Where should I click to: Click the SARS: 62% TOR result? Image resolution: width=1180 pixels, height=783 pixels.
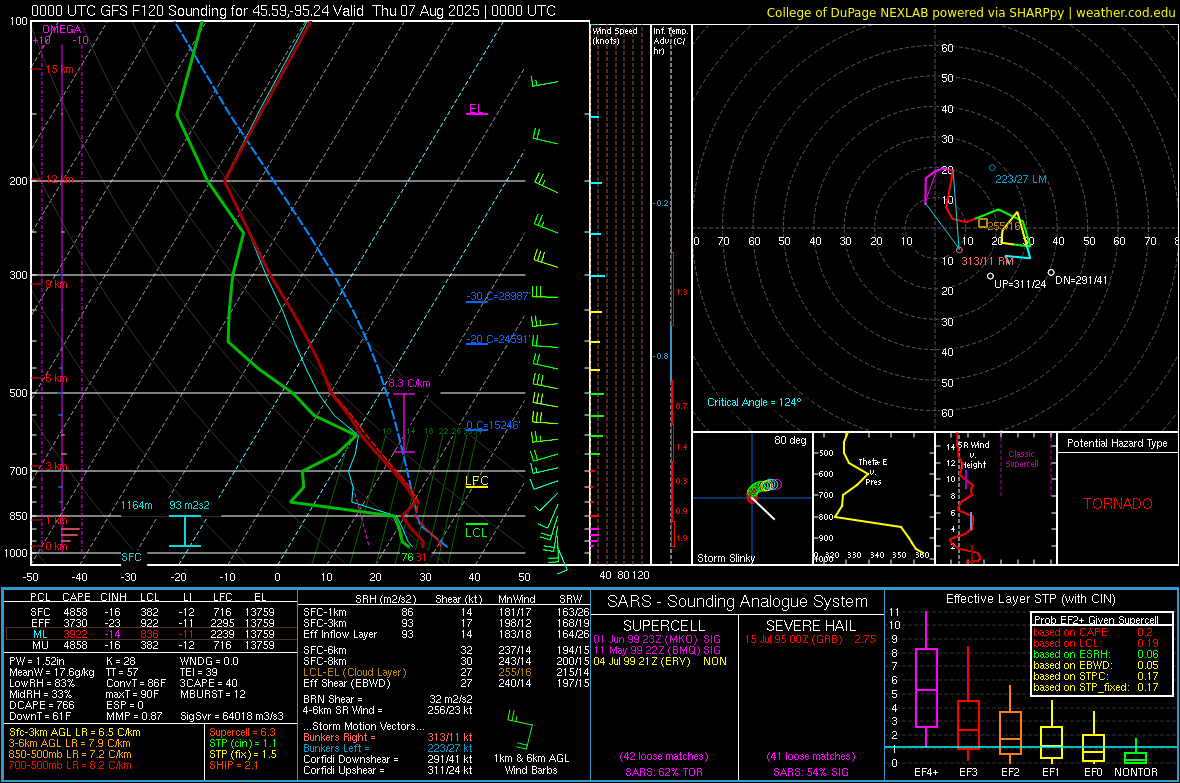pyautogui.click(x=664, y=772)
